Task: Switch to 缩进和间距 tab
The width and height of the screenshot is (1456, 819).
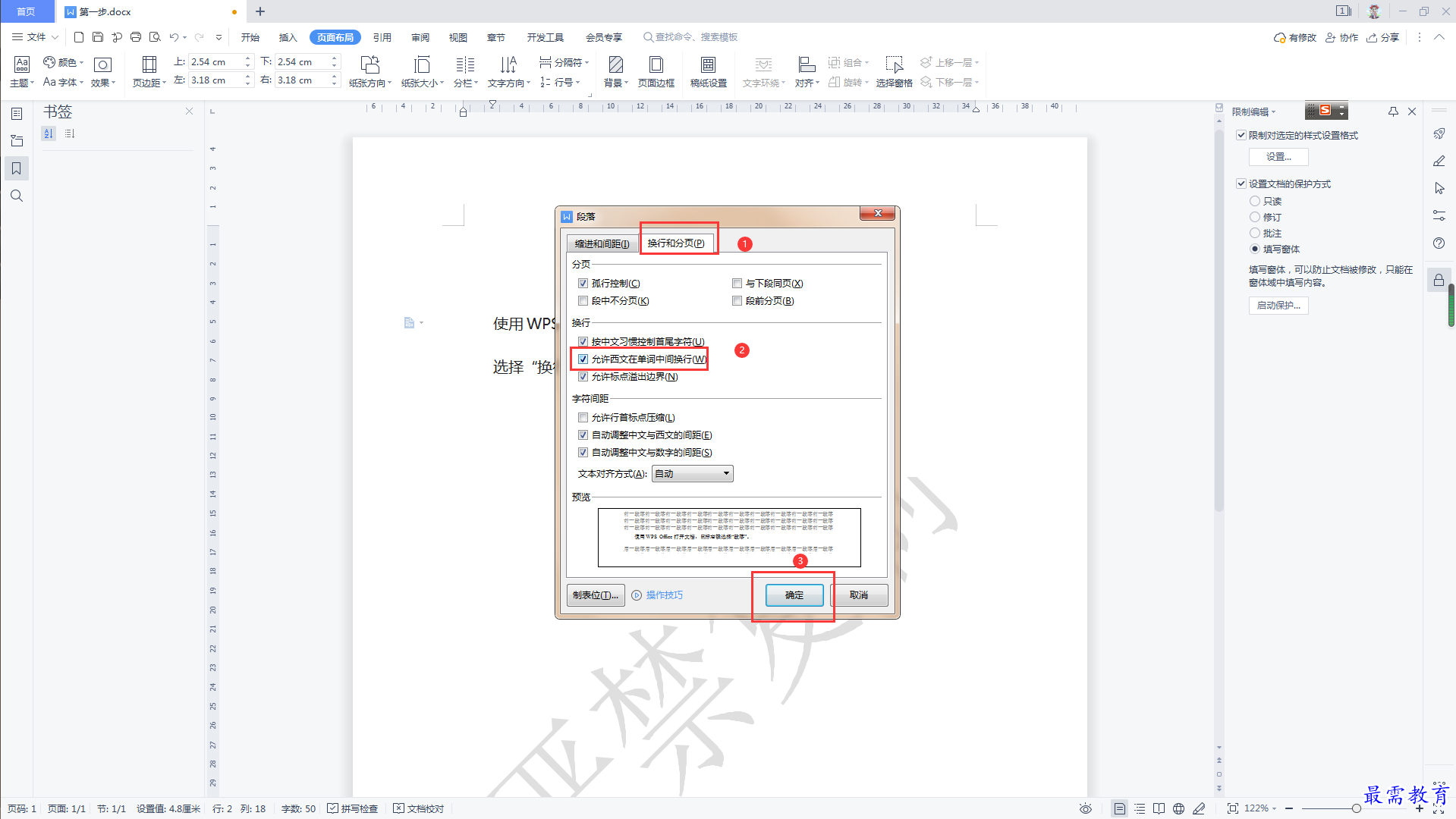Action: click(602, 243)
